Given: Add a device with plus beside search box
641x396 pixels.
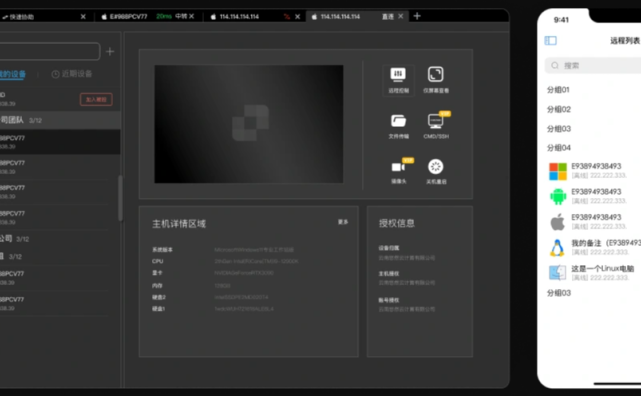Looking at the screenshot, I should (110, 51).
